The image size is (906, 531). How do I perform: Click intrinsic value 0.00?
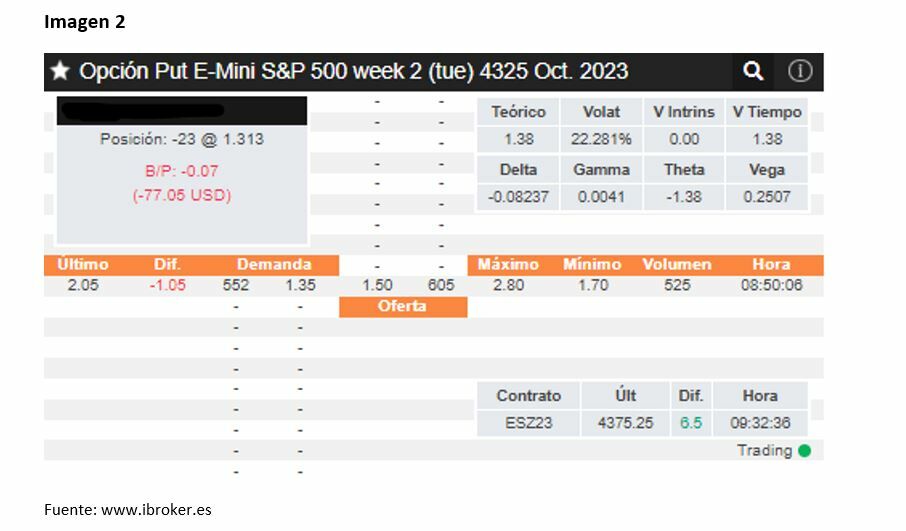pos(684,139)
